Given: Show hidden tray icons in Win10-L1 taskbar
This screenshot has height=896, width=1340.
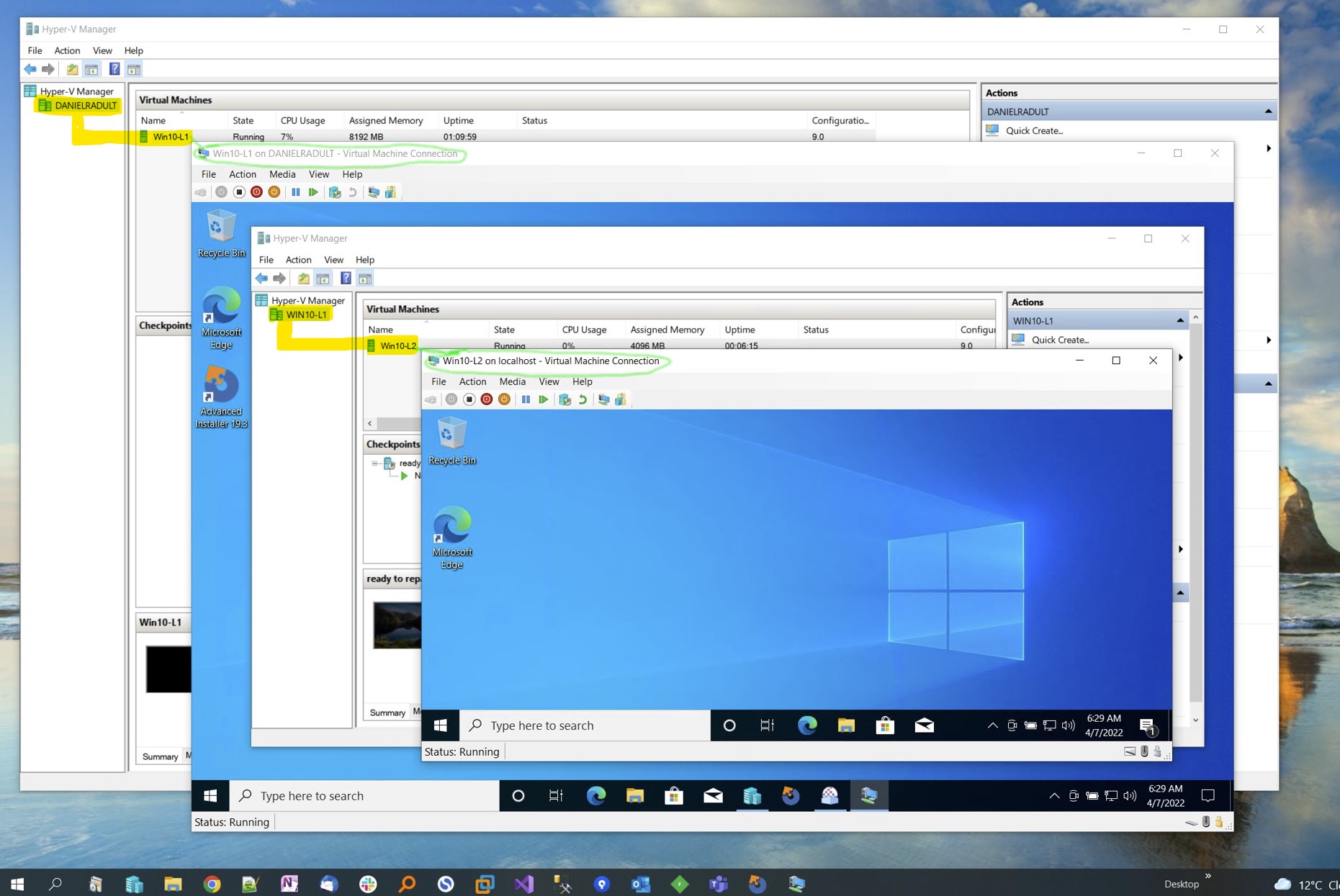Looking at the screenshot, I should pos(1054,795).
